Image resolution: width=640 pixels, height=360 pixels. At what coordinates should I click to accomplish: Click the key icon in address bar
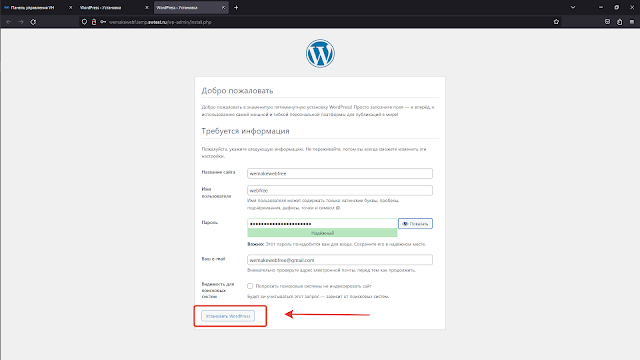point(103,22)
